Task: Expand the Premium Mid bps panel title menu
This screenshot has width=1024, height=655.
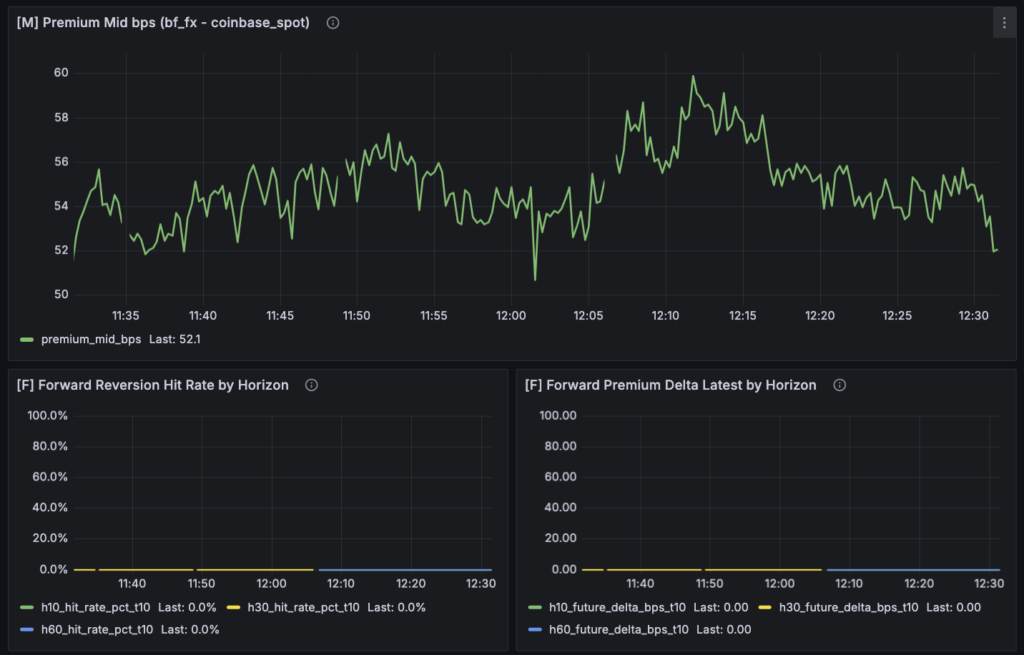Action: point(163,23)
